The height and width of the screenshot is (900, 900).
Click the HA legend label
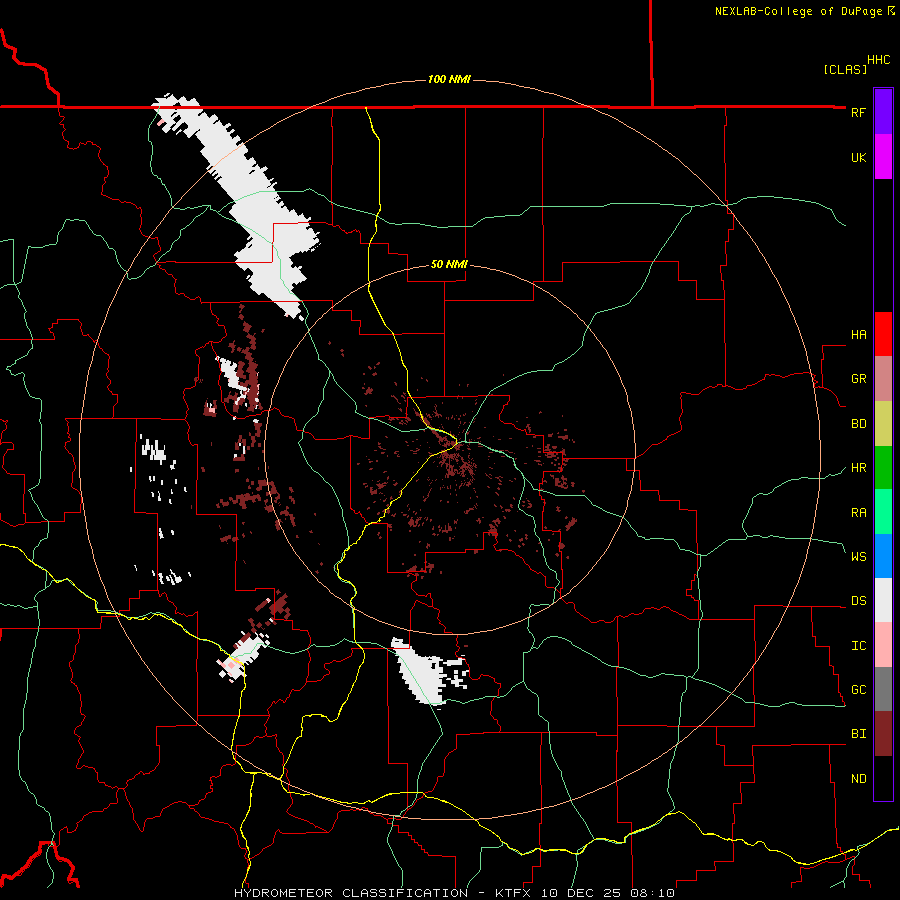[858, 335]
